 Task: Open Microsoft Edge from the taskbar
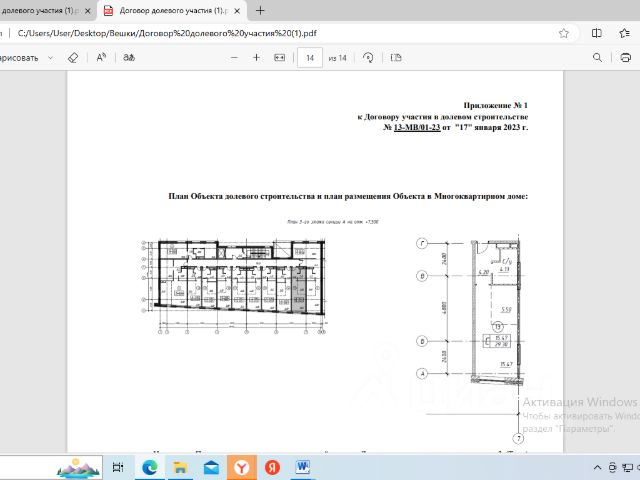(x=149, y=467)
